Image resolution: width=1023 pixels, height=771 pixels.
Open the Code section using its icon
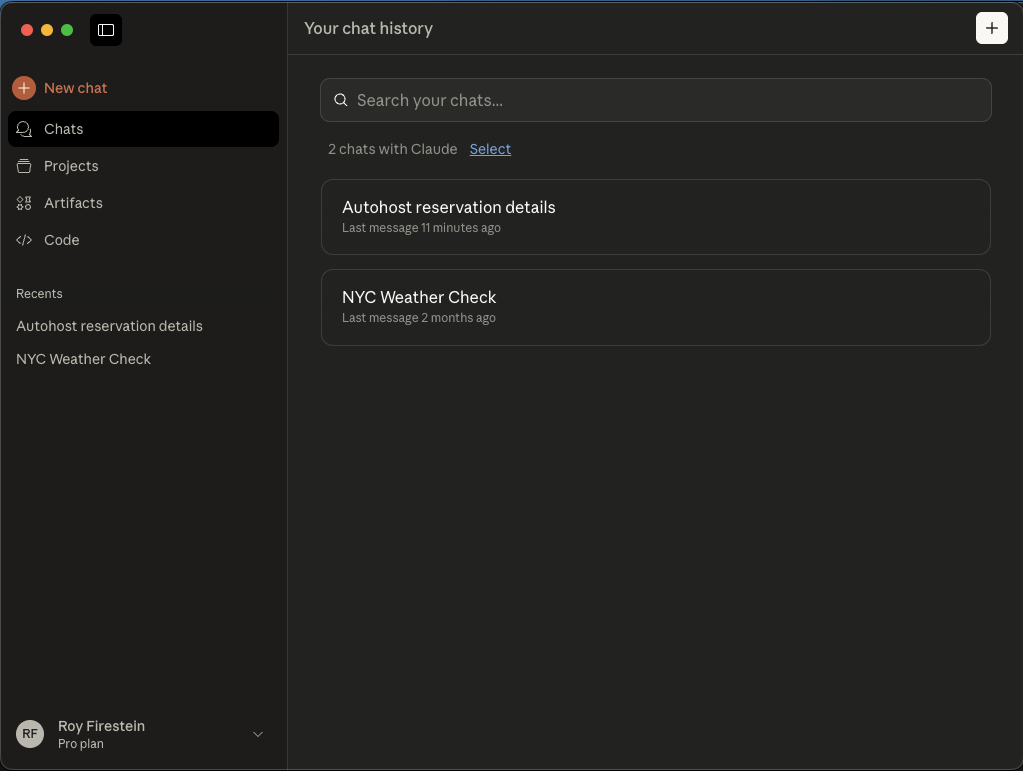tap(24, 240)
